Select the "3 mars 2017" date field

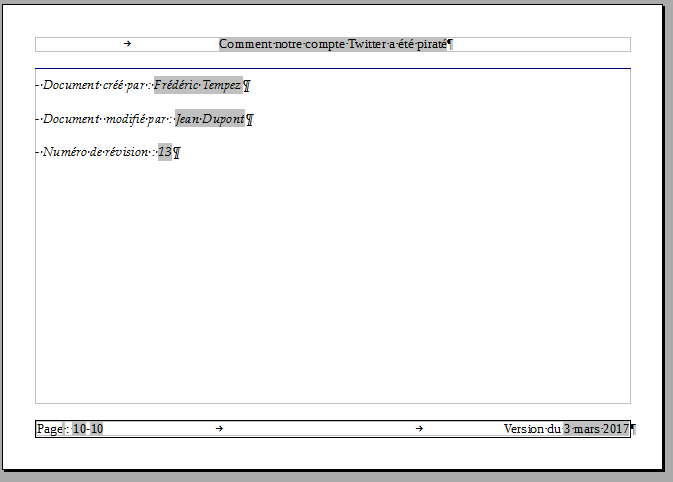point(596,429)
